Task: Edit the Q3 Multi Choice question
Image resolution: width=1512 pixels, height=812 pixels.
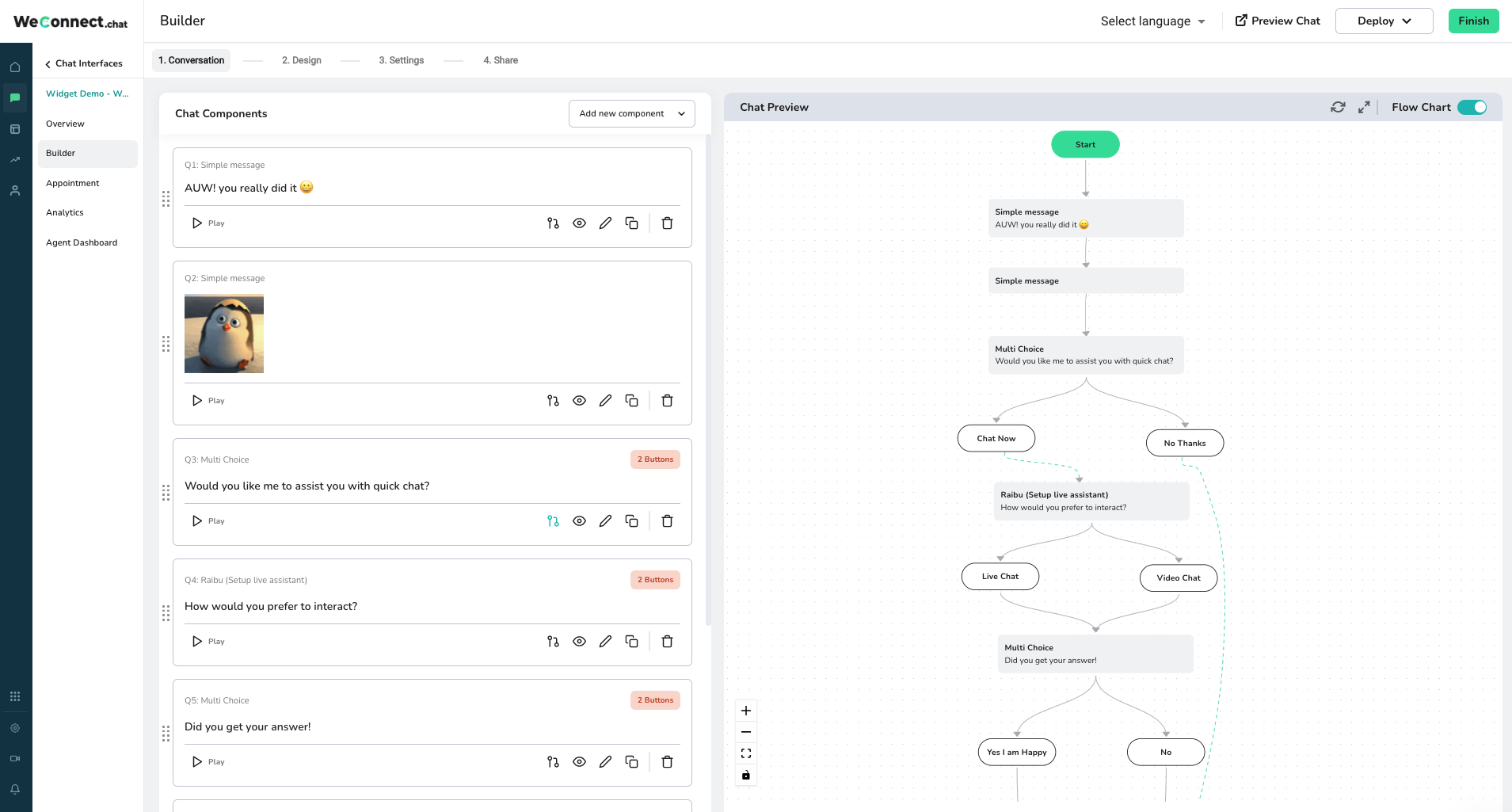Action: [605, 521]
